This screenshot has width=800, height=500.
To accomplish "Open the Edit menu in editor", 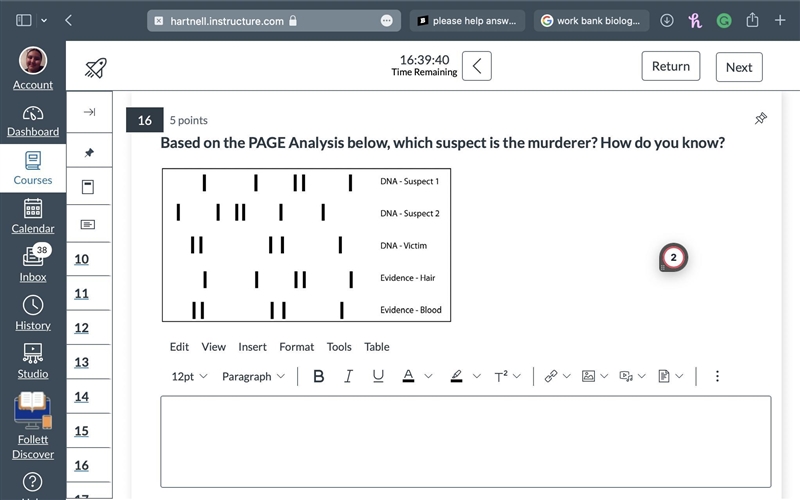I will click(x=179, y=347).
